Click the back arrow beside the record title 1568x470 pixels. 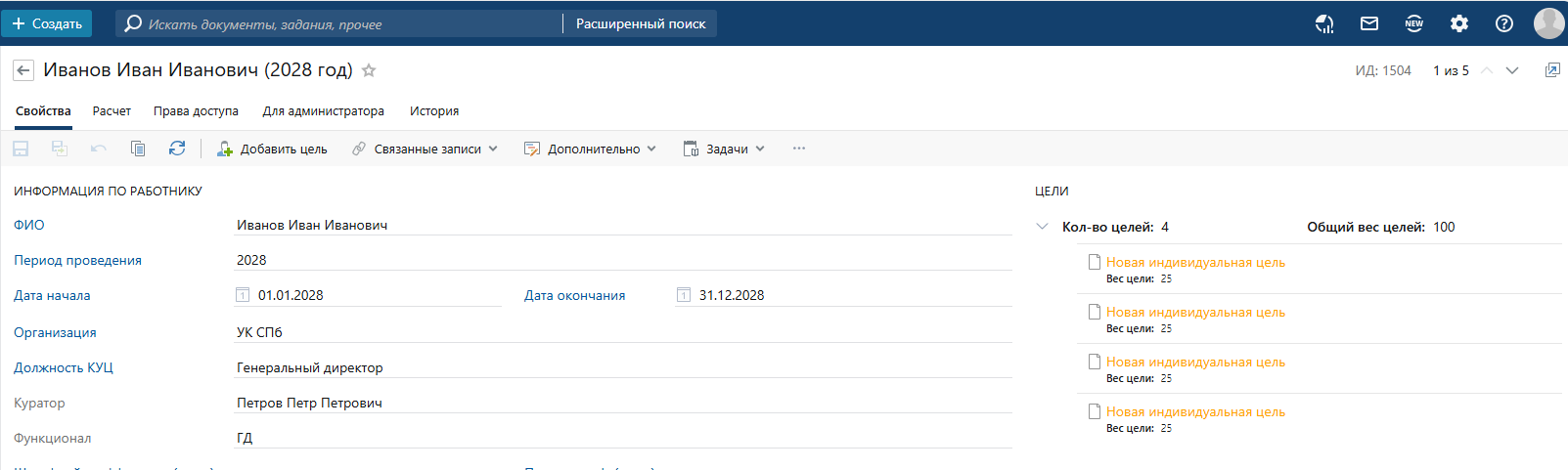(23, 70)
